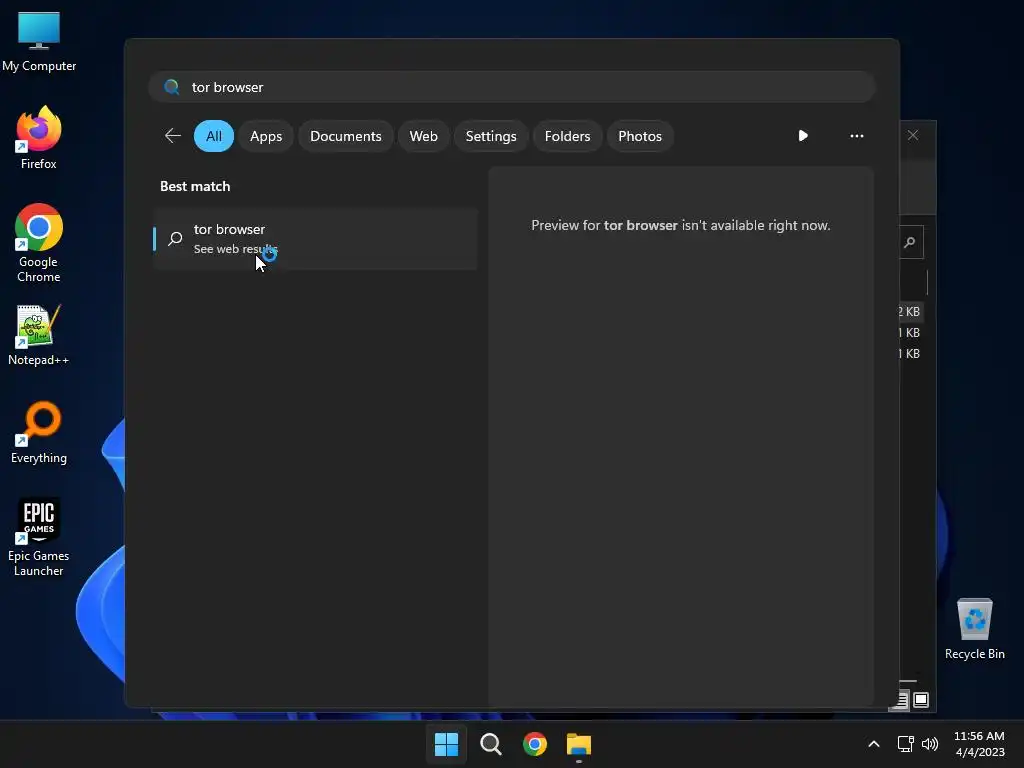Click the search box containing 'tor browser'
Viewport: 1024px width, 768px height.
[512, 87]
